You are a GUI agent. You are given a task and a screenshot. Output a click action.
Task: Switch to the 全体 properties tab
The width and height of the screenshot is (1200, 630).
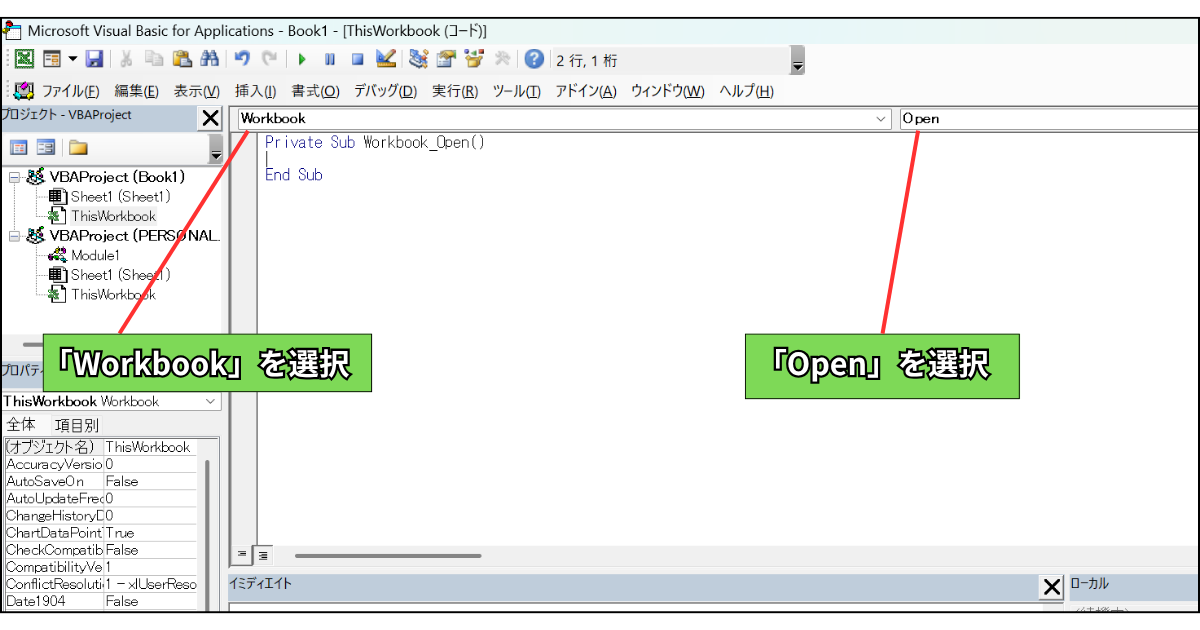point(21,424)
